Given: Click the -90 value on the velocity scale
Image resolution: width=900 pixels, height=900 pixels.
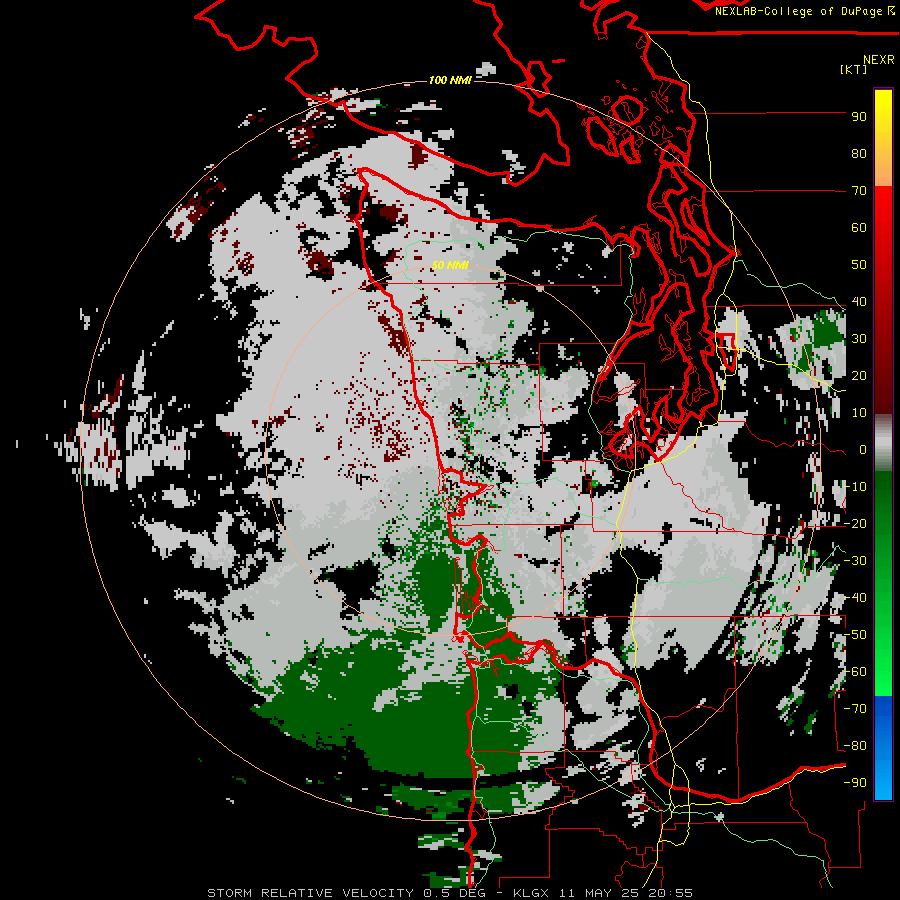Looking at the screenshot, I should point(855,783).
